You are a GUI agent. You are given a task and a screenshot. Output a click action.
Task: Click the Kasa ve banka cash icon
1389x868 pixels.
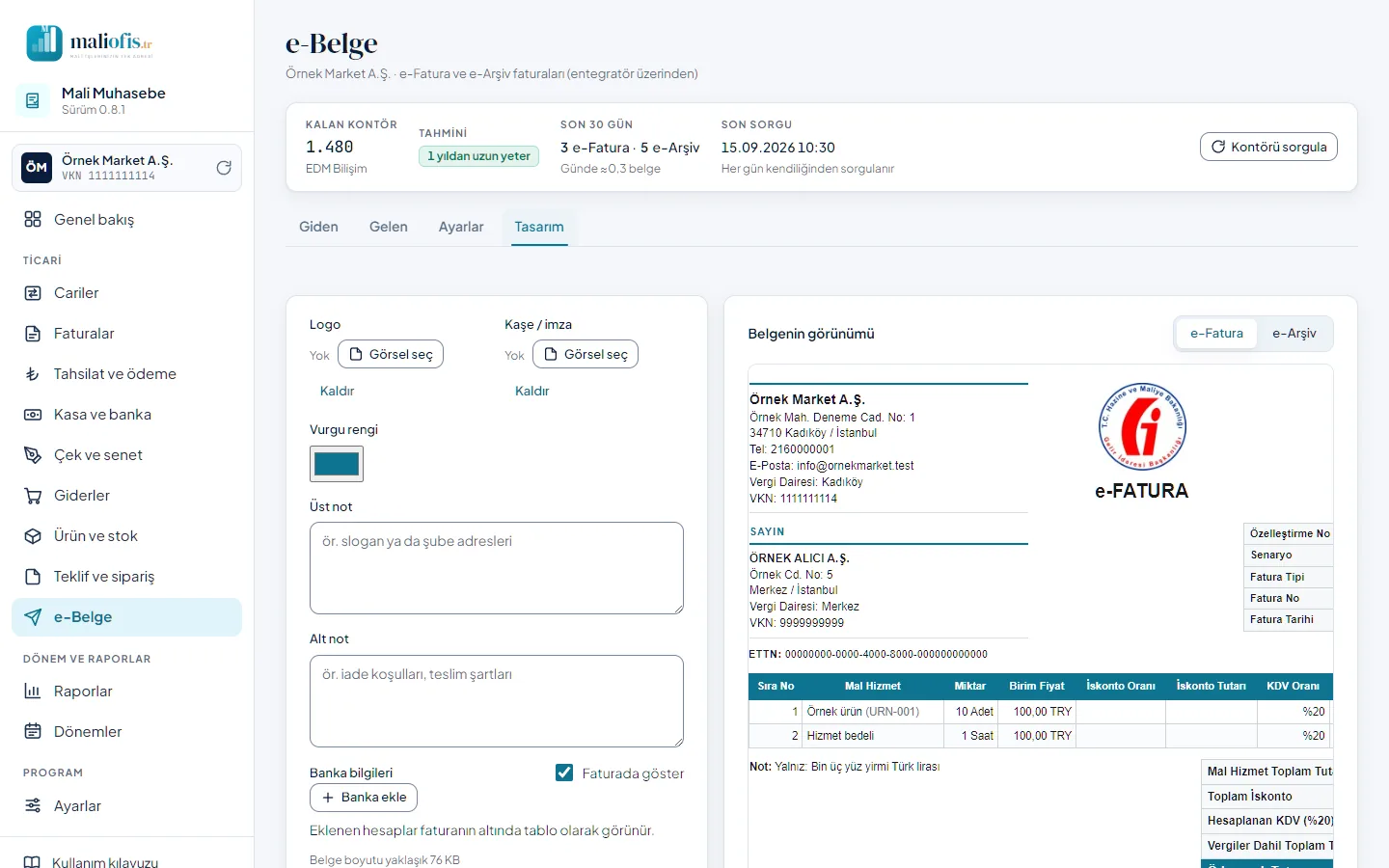(33, 415)
